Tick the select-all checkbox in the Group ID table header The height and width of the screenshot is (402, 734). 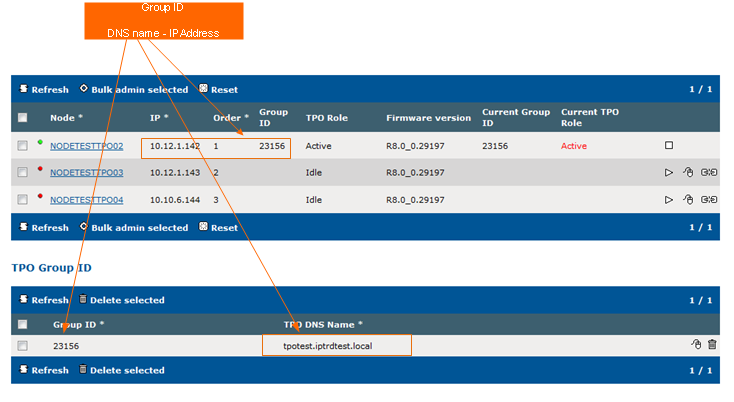click(22, 324)
